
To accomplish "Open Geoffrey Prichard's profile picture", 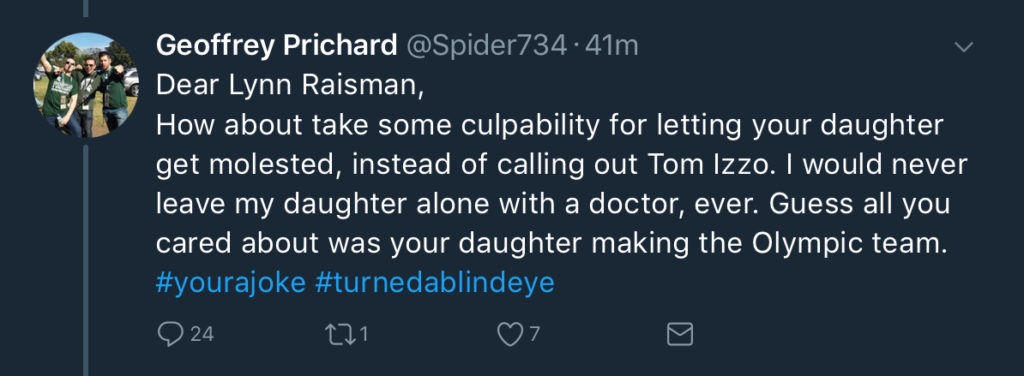I will pyautogui.click(x=86, y=85).
